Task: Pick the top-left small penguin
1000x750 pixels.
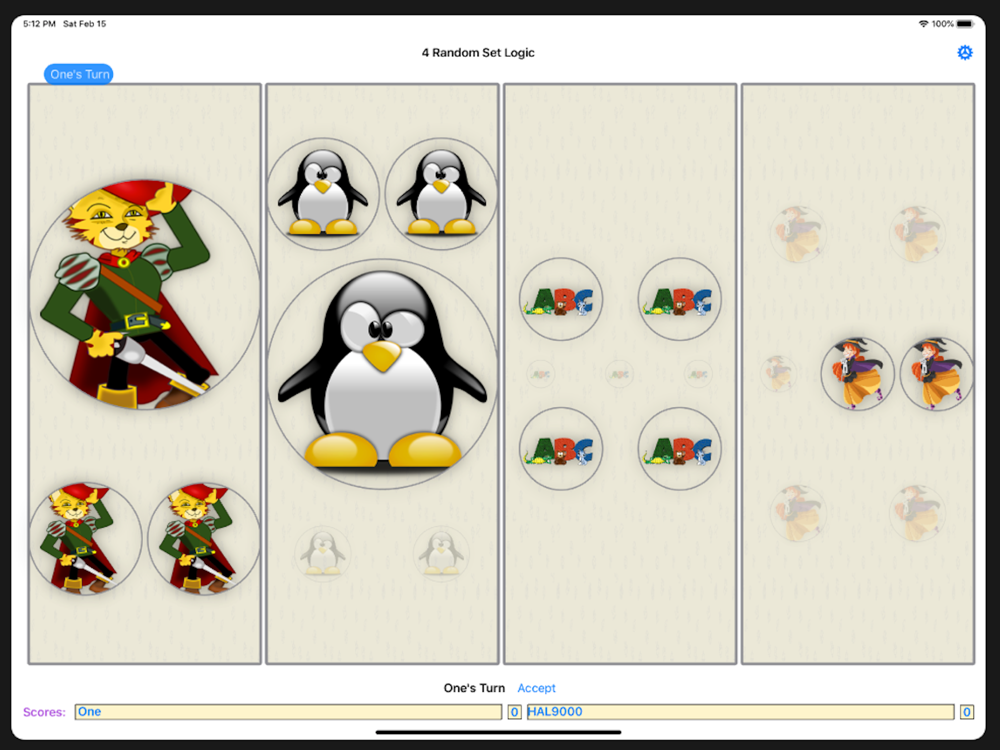Action: [323, 194]
